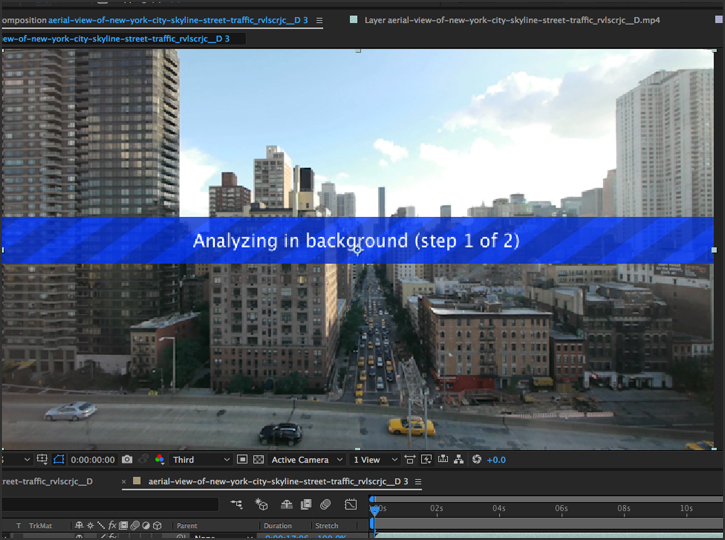
Task: Toggle Draft 3D in the timeline
Action: tap(262, 504)
